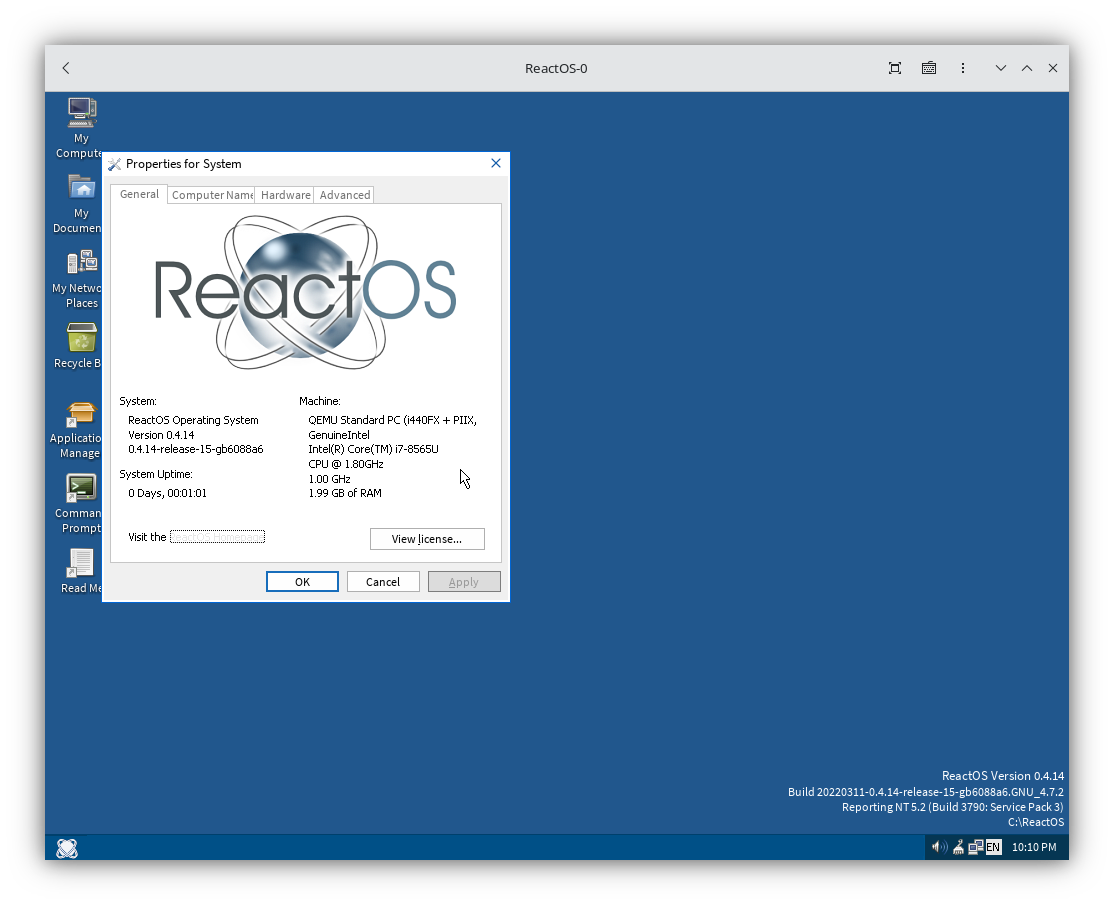
Task: Open the My Documents desktop icon
Action: (82, 204)
